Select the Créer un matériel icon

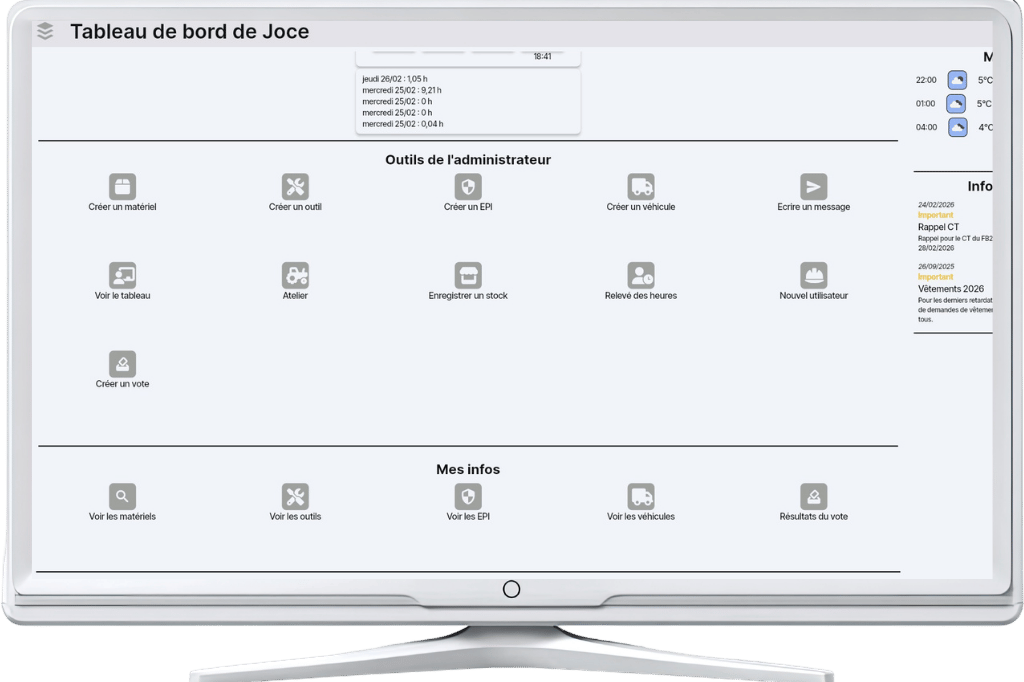(x=121, y=184)
